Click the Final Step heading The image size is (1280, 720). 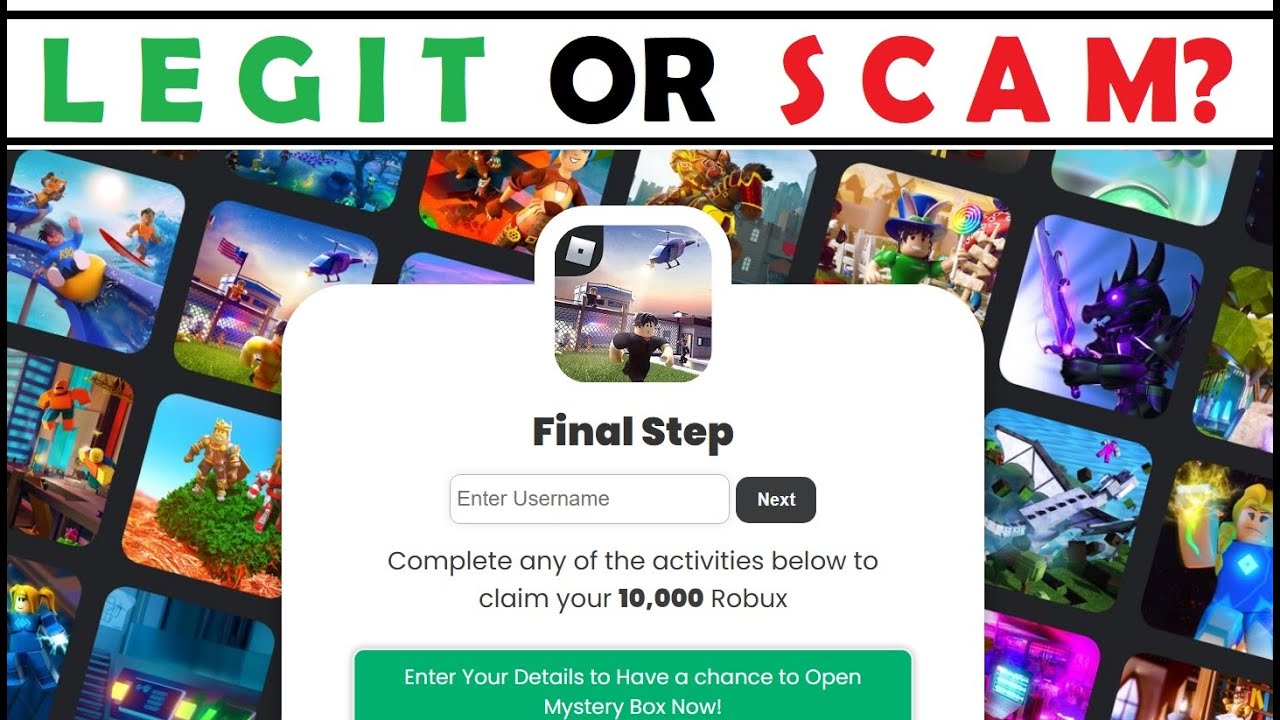pos(633,432)
